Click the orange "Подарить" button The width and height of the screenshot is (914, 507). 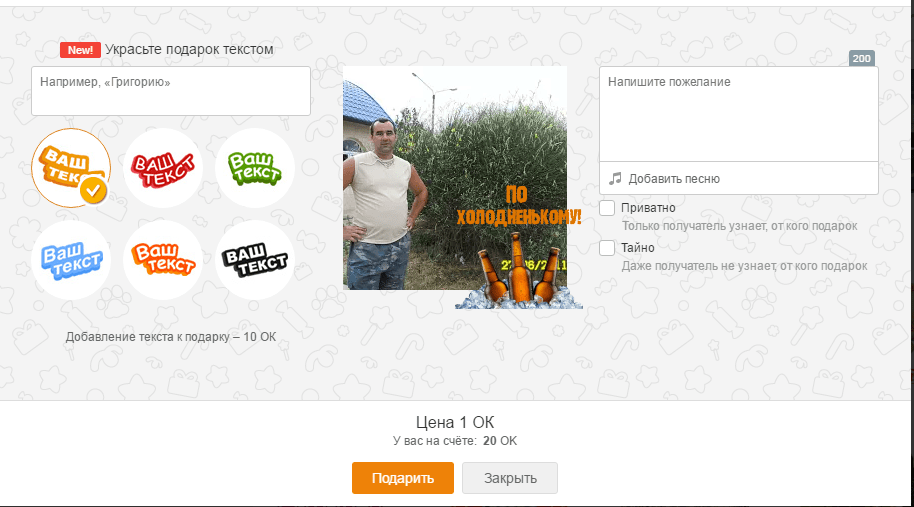click(x=403, y=478)
